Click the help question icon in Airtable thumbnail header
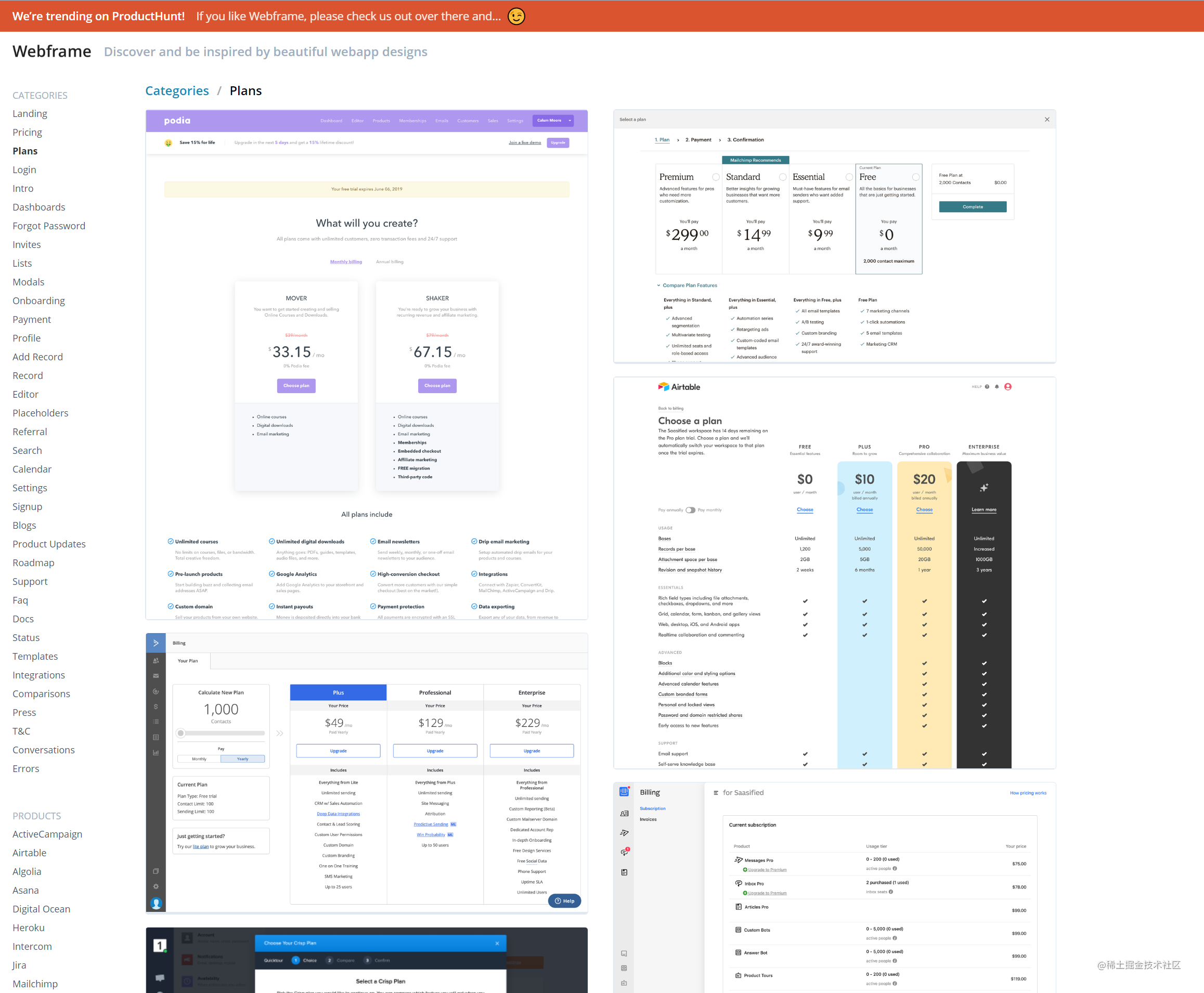This screenshot has width=1204, height=993. pyautogui.click(x=987, y=387)
